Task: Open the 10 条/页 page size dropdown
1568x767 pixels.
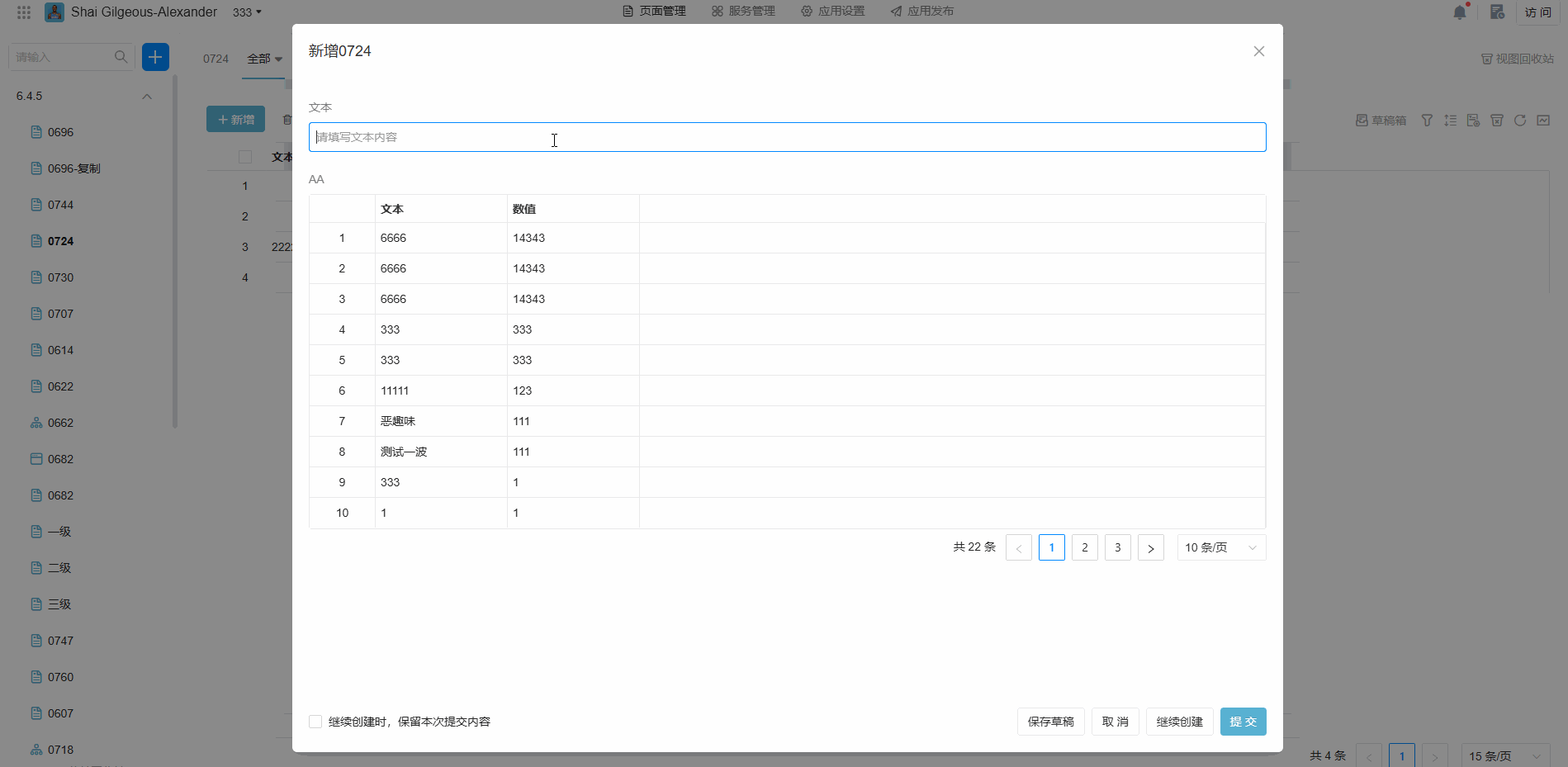Action: 1220,547
